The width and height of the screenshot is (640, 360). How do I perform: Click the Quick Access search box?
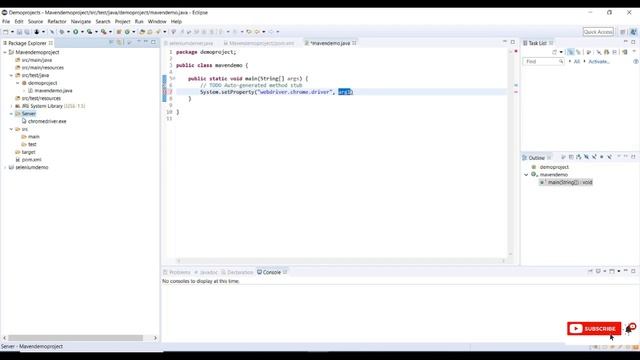click(x=598, y=32)
